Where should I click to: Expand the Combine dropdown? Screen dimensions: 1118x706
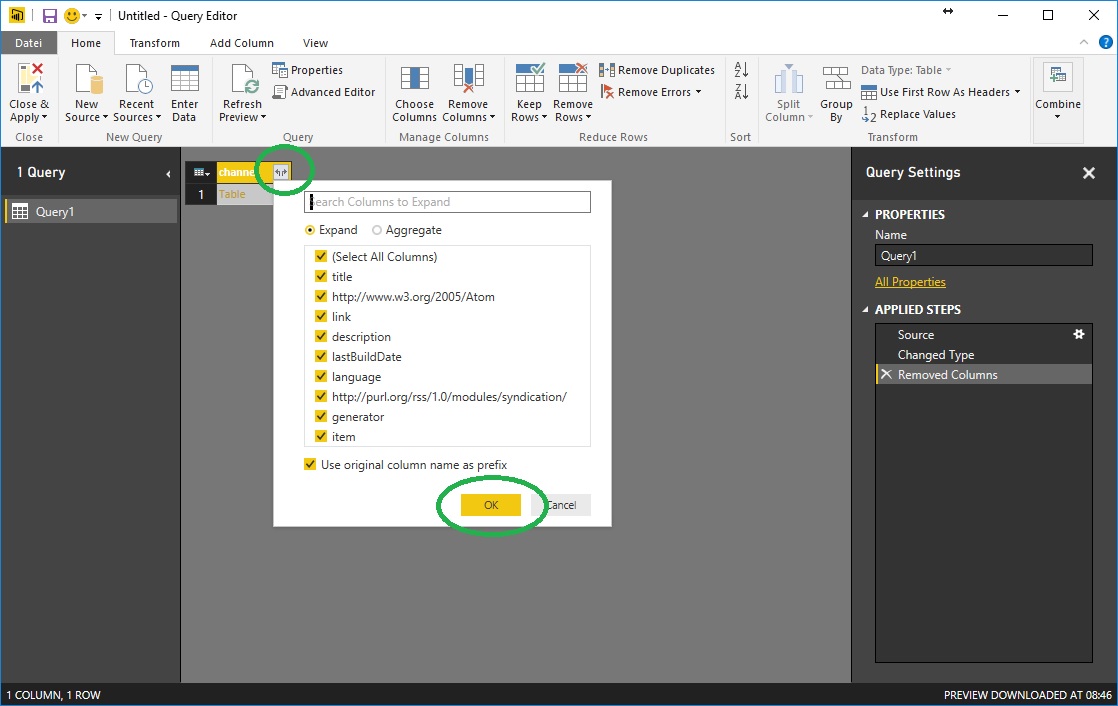pyautogui.click(x=1057, y=117)
